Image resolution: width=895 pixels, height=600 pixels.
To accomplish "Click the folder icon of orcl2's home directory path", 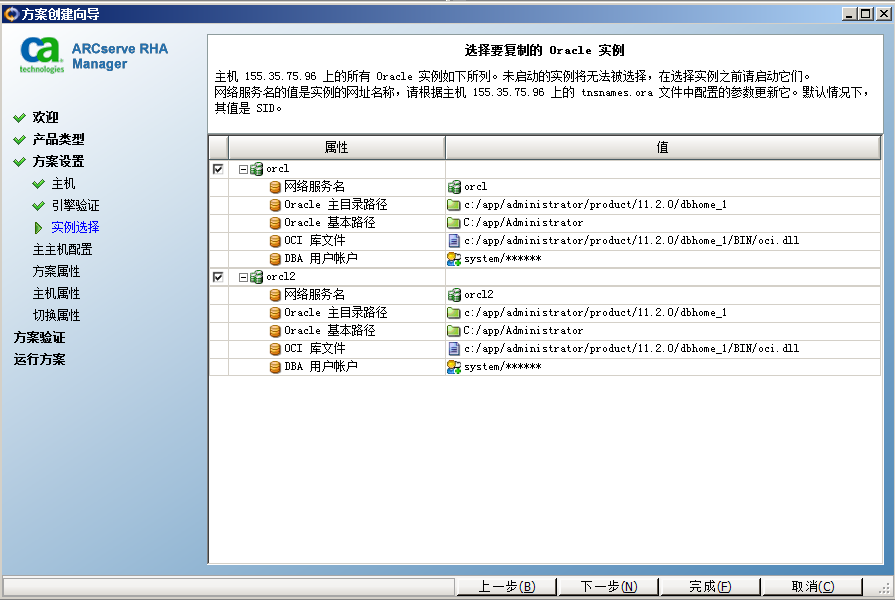I will (x=454, y=312).
